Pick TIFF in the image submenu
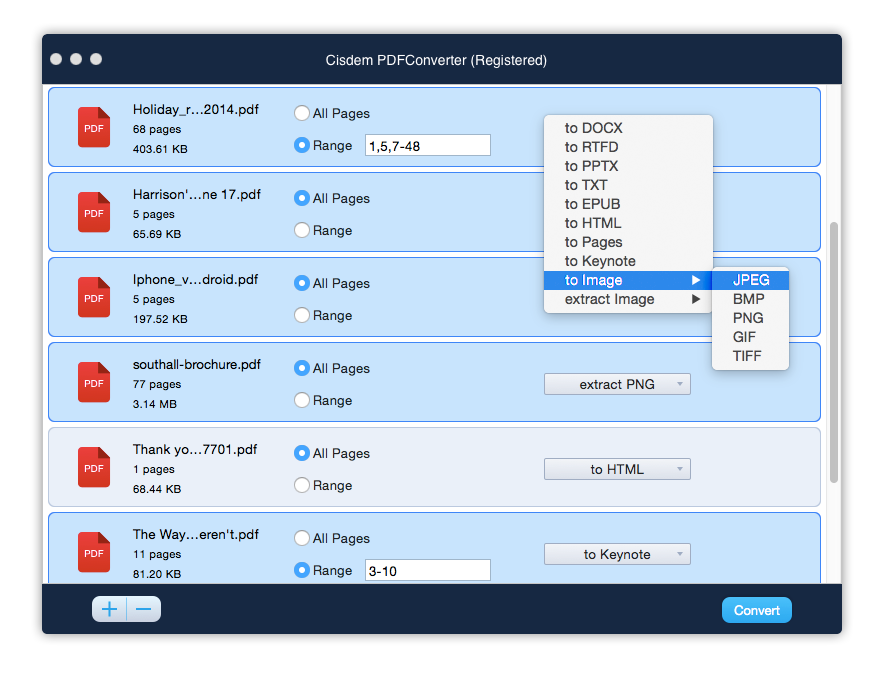The height and width of the screenshot is (684, 884). coord(750,356)
